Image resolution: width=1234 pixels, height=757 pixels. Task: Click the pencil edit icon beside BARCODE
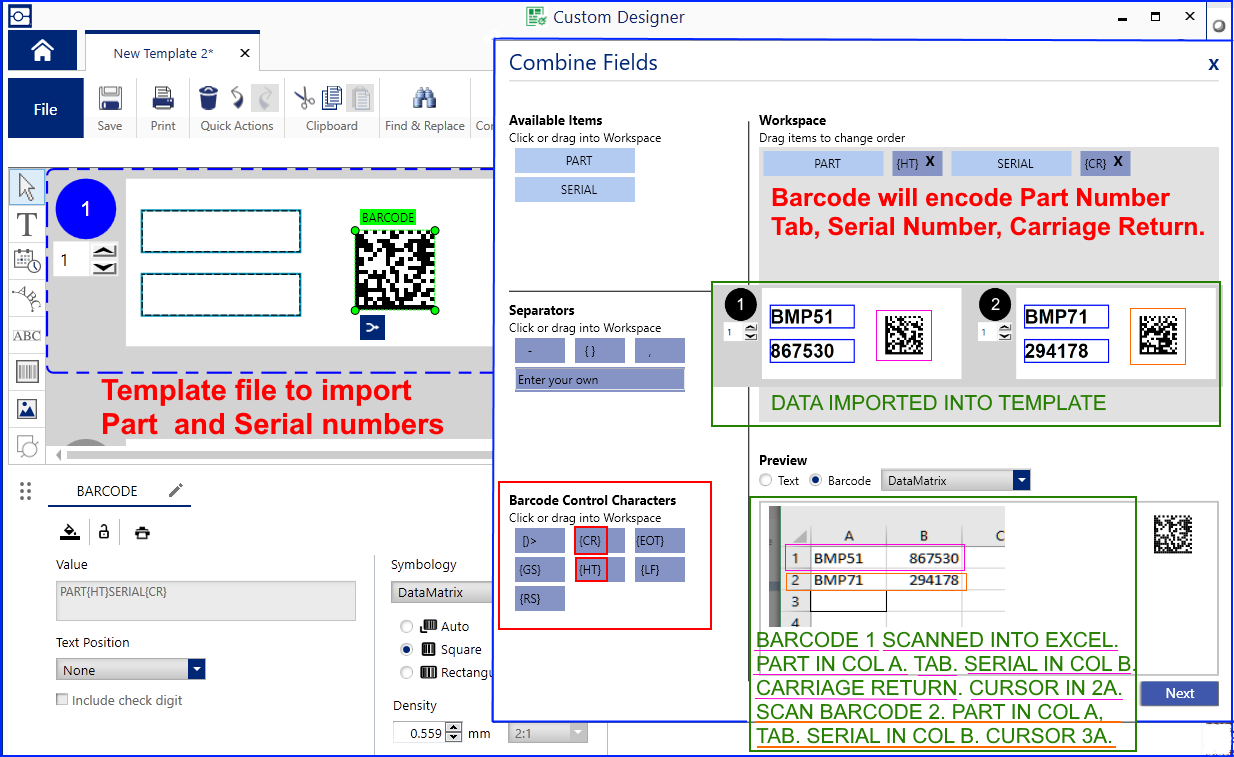point(176,490)
